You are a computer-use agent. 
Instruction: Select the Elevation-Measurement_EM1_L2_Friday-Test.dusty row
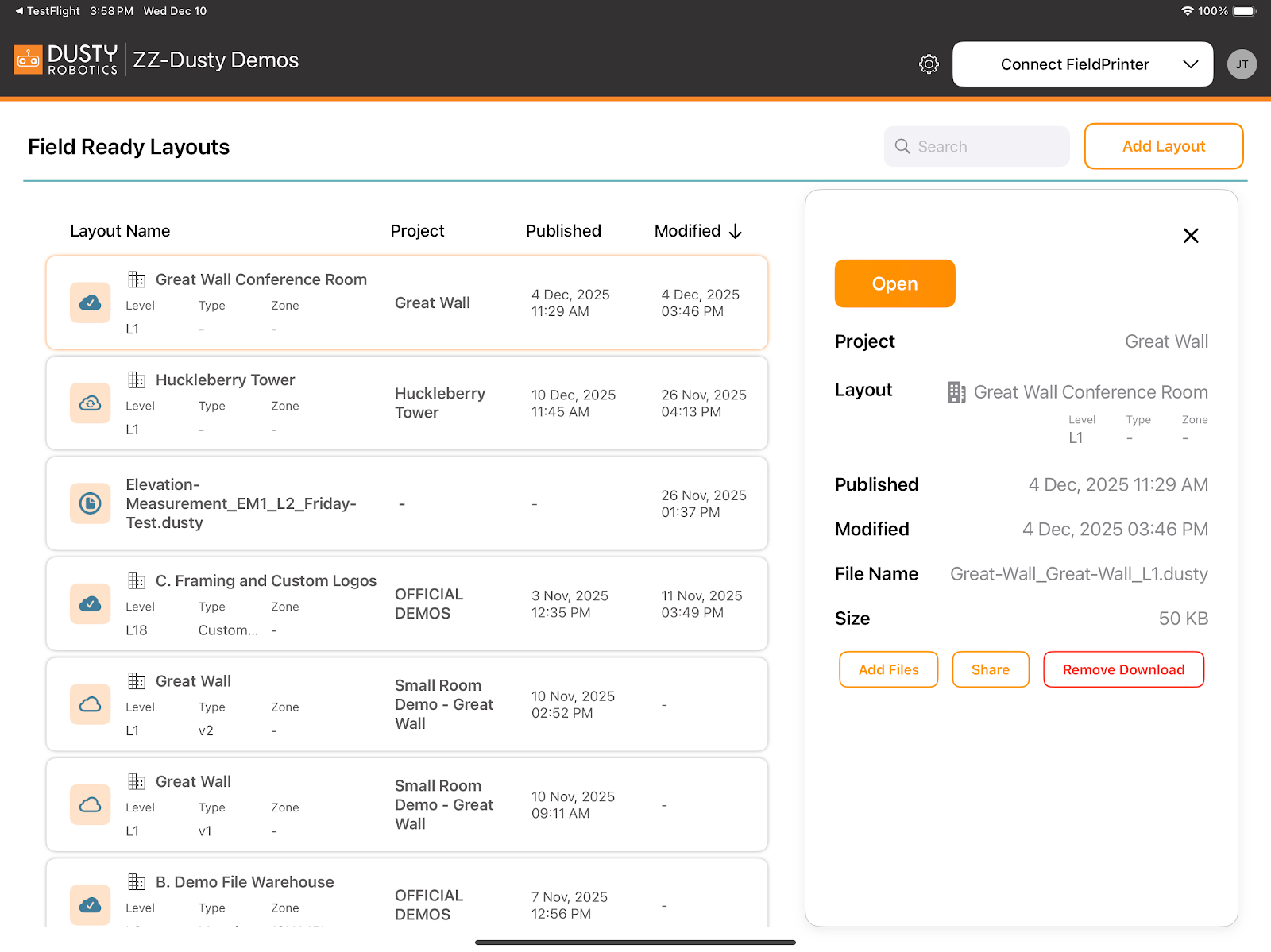407,503
